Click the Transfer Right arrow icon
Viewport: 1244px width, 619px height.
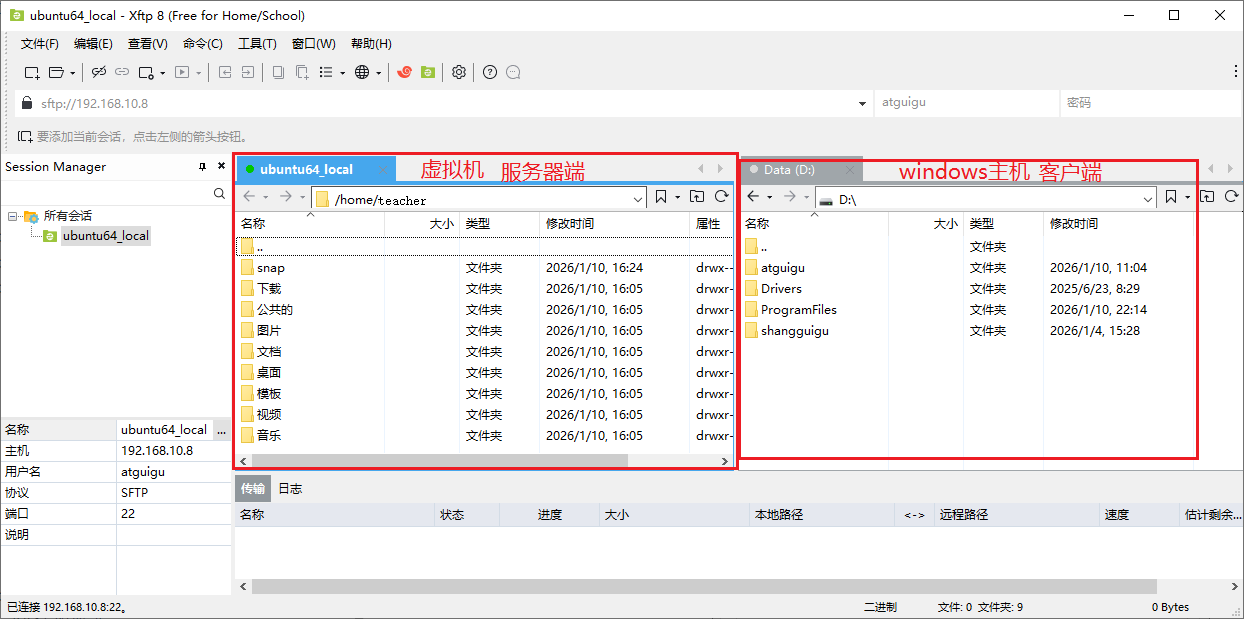pyautogui.click(x=247, y=72)
